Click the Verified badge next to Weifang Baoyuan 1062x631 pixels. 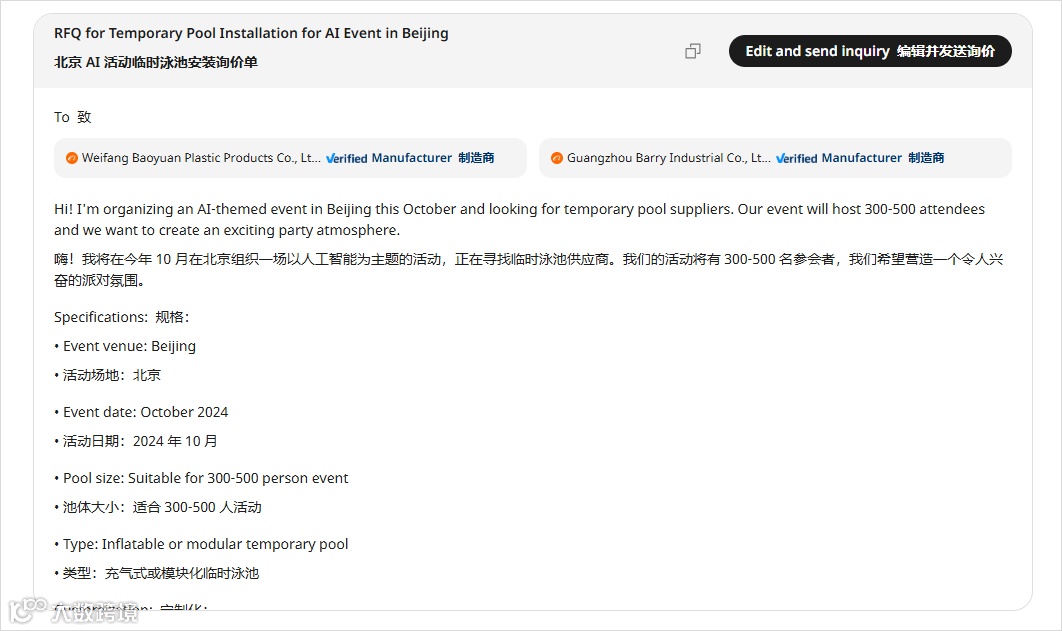pyautogui.click(x=347, y=158)
